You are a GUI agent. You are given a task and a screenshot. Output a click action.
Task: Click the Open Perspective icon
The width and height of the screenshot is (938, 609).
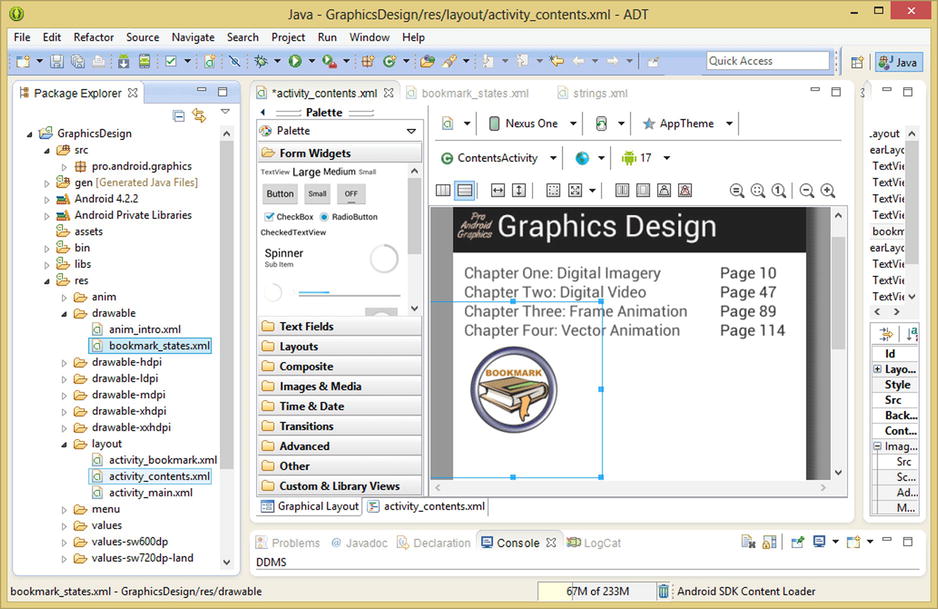pos(857,62)
